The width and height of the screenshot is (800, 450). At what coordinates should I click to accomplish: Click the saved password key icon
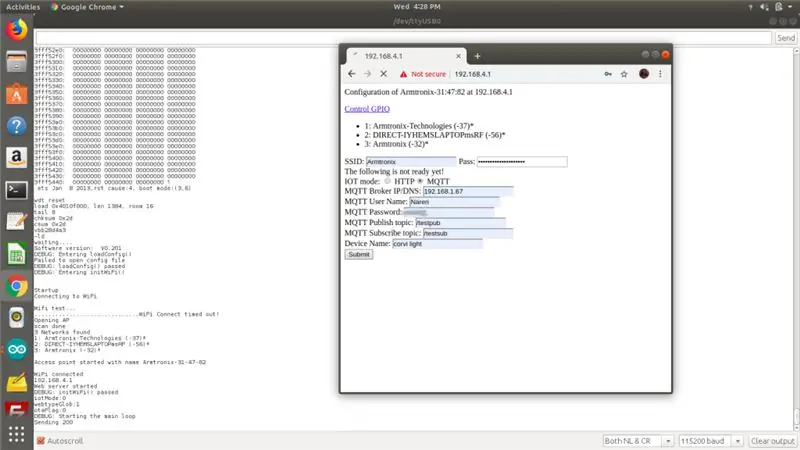coord(608,74)
